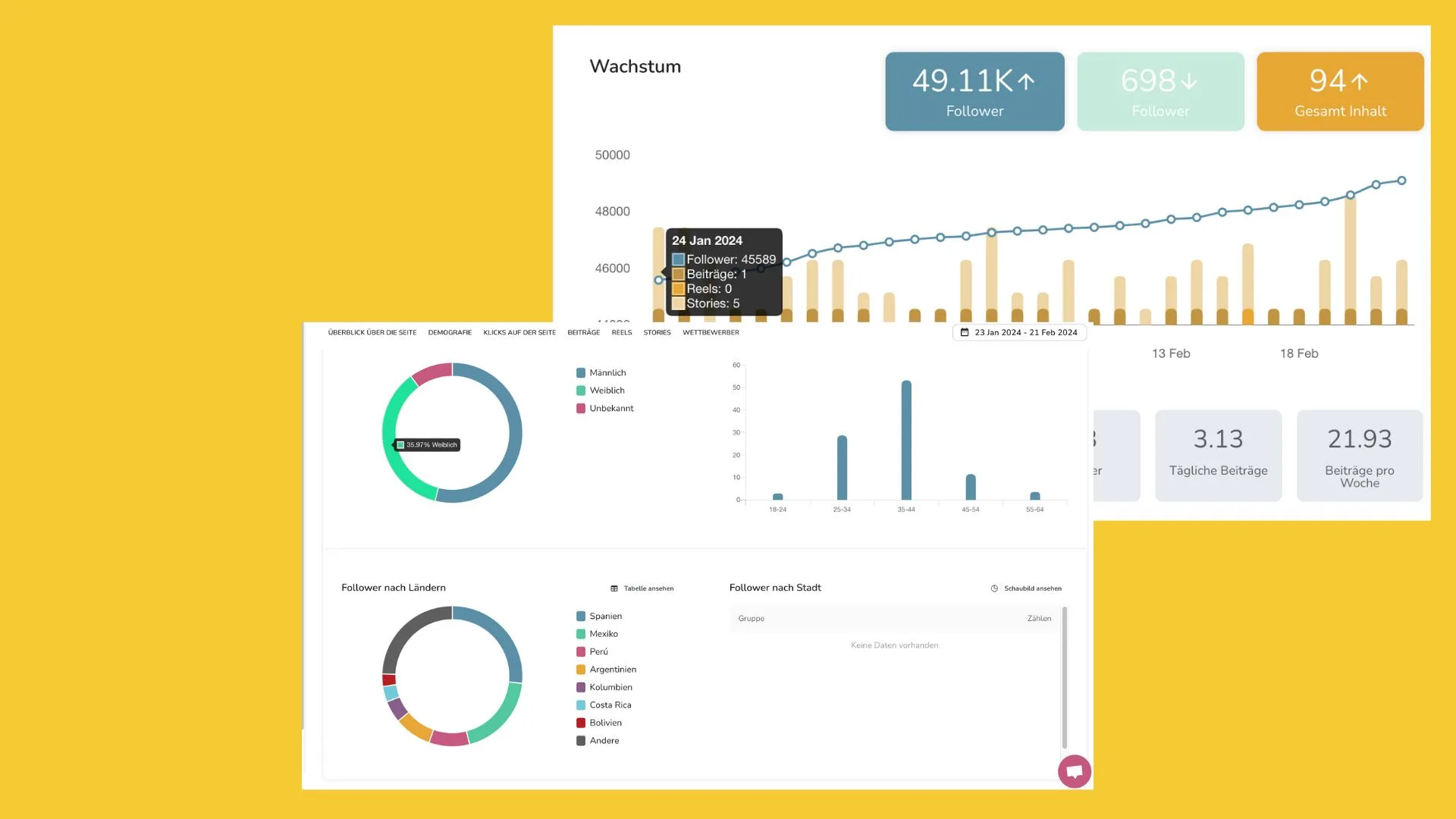Select the Spanien color marker in the country legend

click(x=582, y=616)
